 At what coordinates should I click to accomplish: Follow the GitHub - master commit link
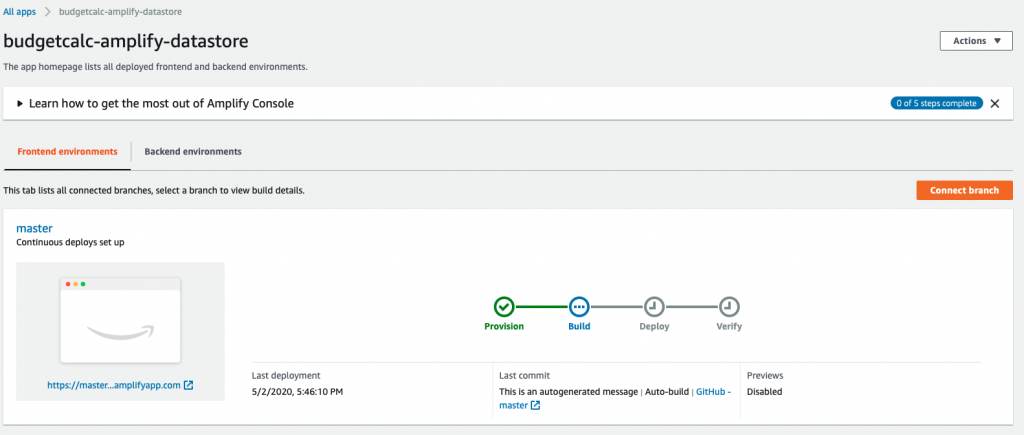(x=713, y=392)
